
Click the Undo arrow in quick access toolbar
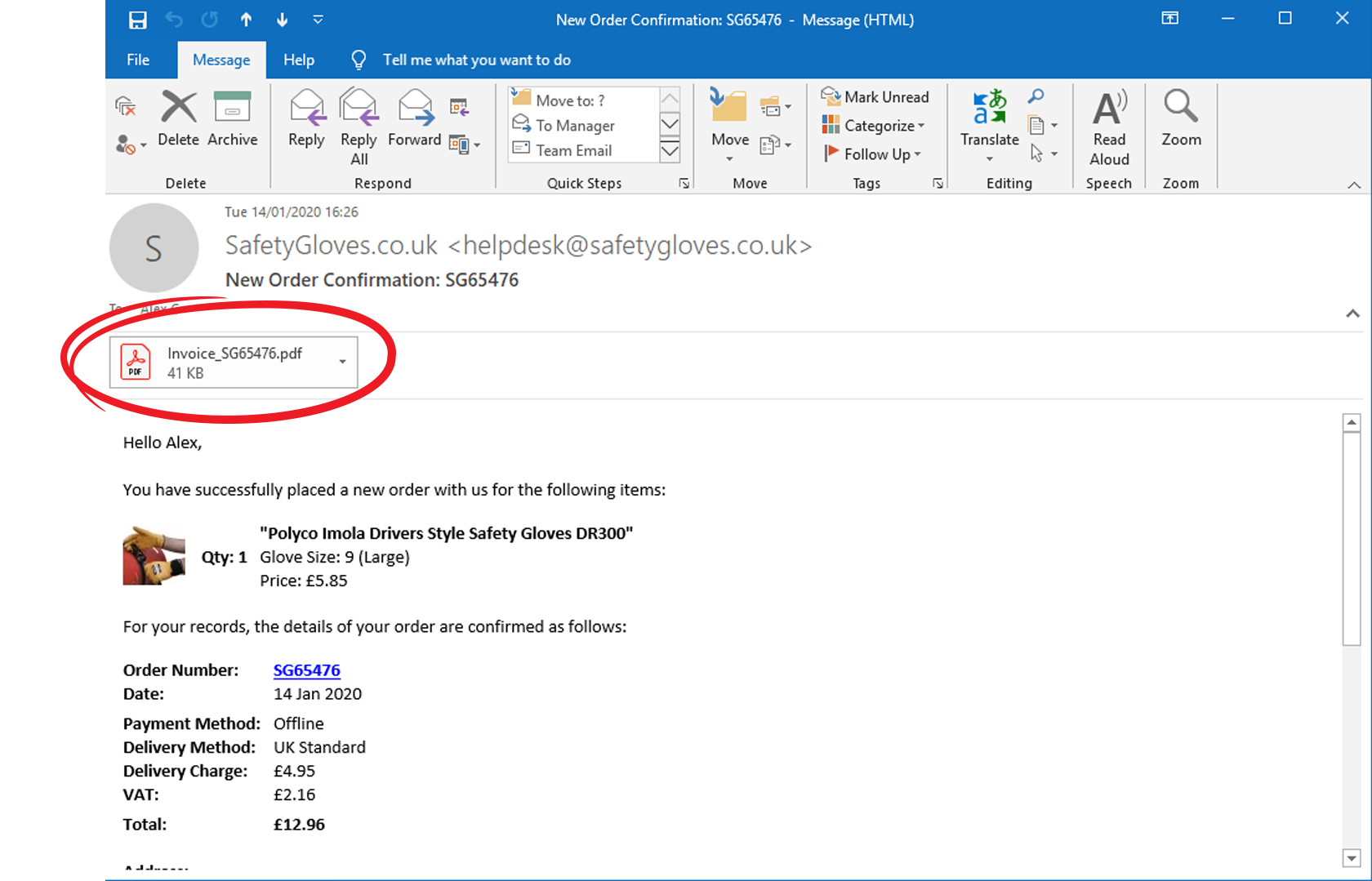tap(174, 20)
